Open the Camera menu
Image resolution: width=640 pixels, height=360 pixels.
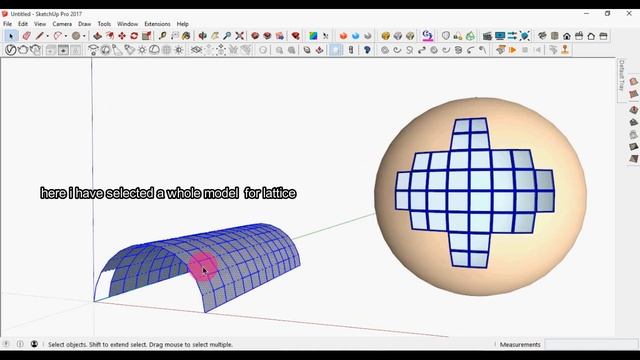[x=62, y=24]
